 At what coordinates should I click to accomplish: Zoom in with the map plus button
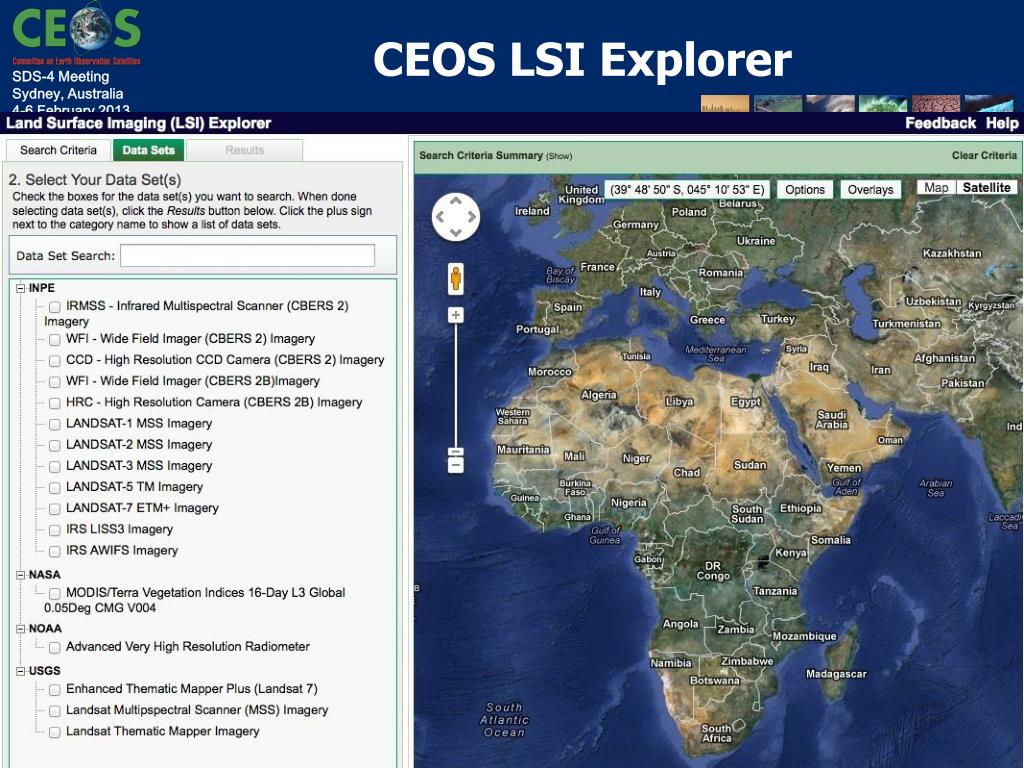[x=456, y=315]
